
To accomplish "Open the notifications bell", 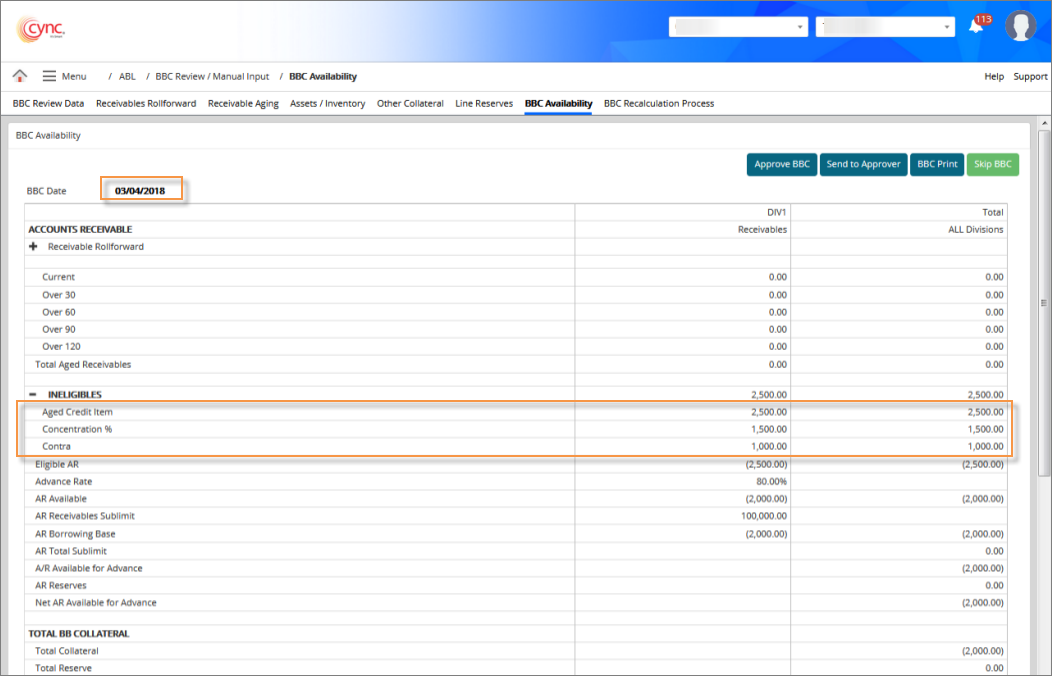I will [x=977, y=27].
